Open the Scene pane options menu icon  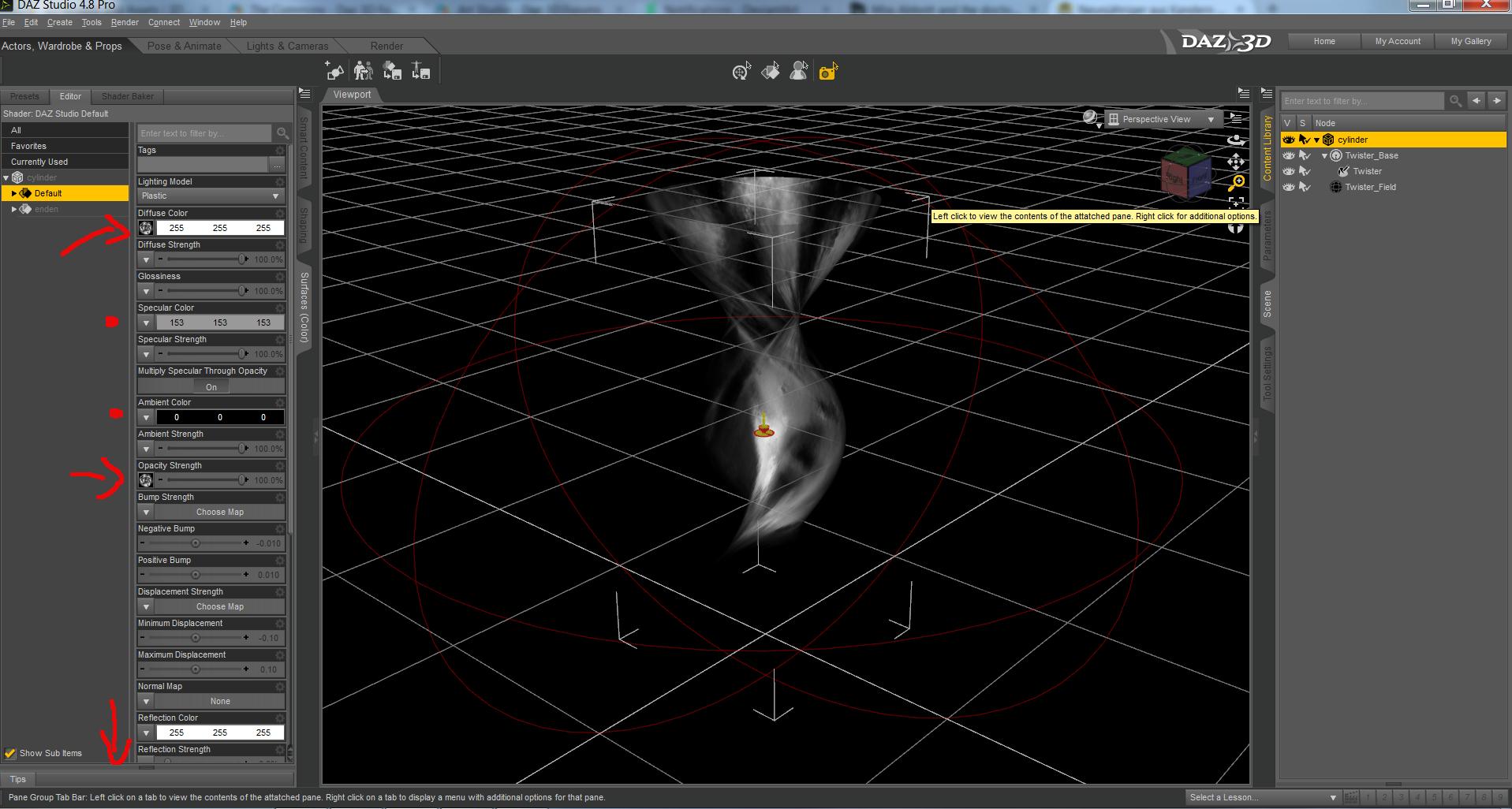coord(1267,93)
